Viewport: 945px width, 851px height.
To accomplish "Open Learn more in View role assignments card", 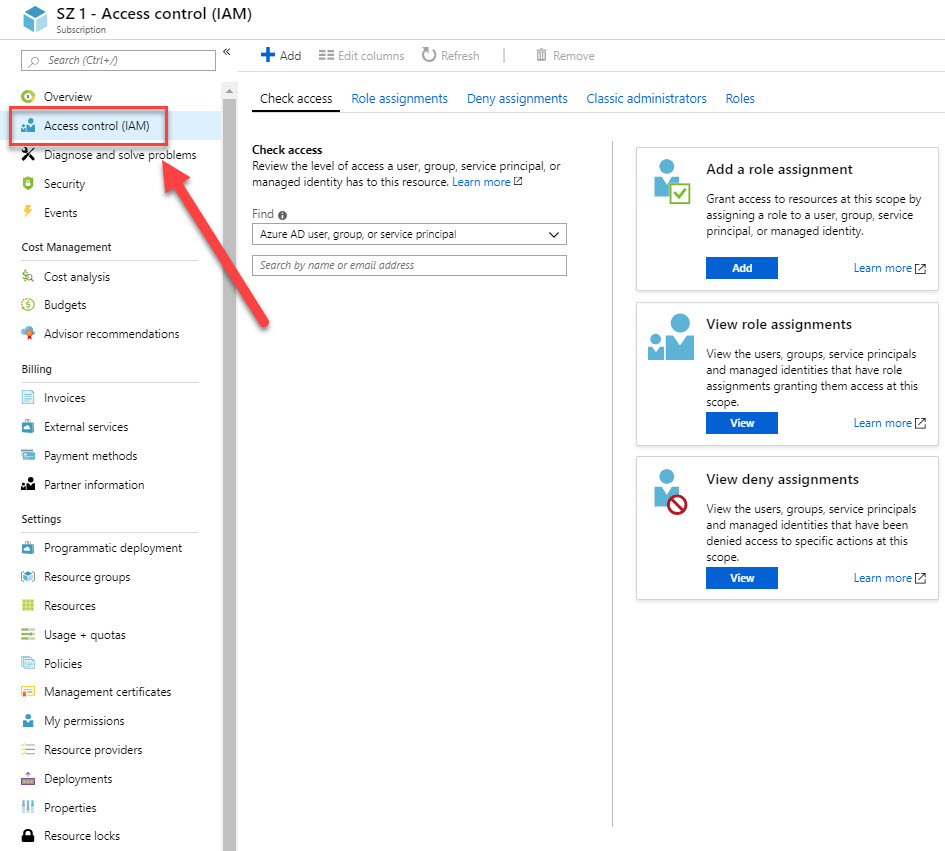I will [889, 423].
